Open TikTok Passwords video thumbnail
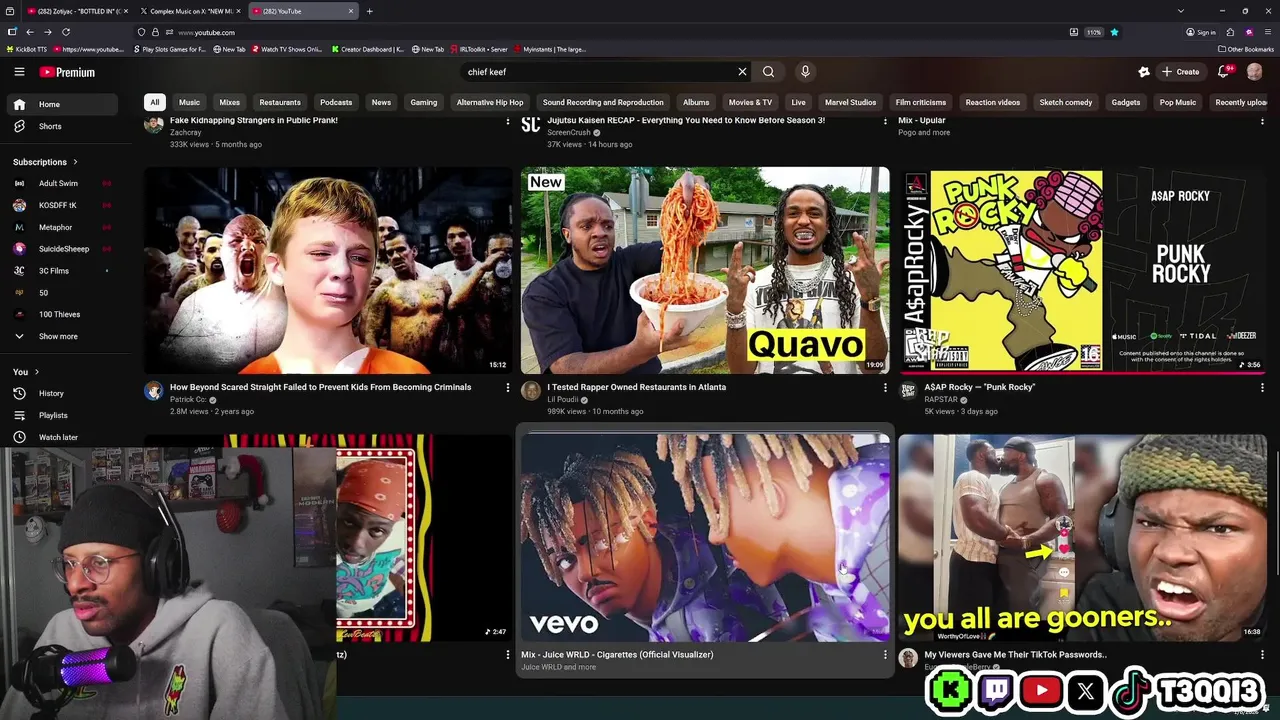 (x=1082, y=538)
